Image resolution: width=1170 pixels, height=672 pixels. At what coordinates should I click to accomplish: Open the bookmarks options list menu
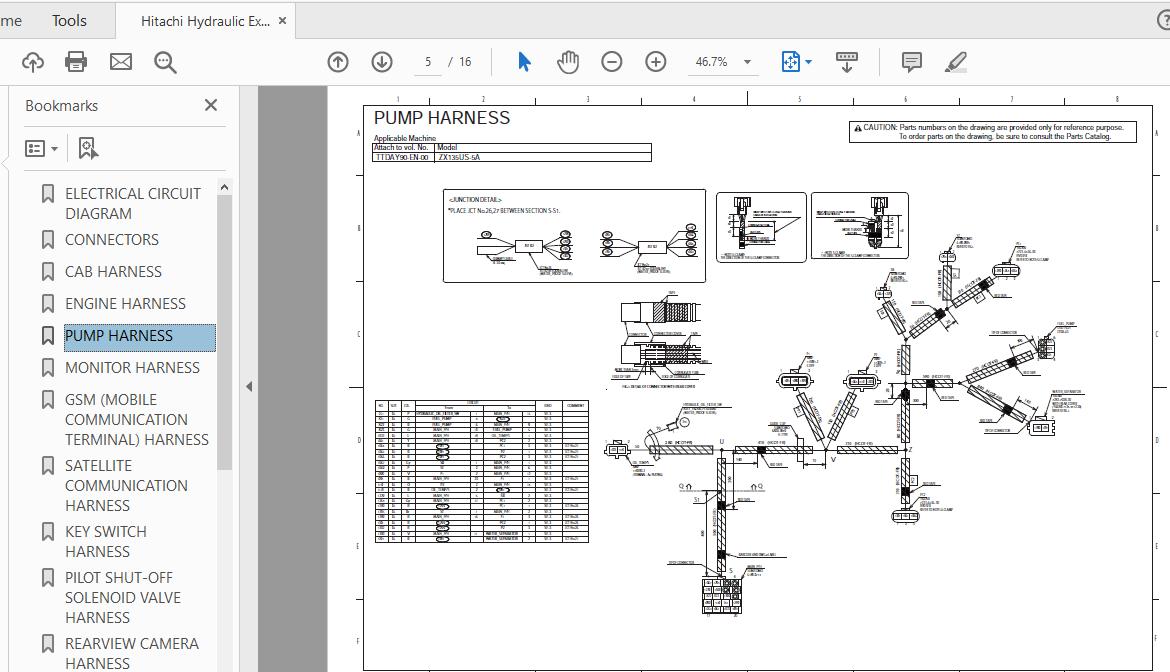coord(41,148)
